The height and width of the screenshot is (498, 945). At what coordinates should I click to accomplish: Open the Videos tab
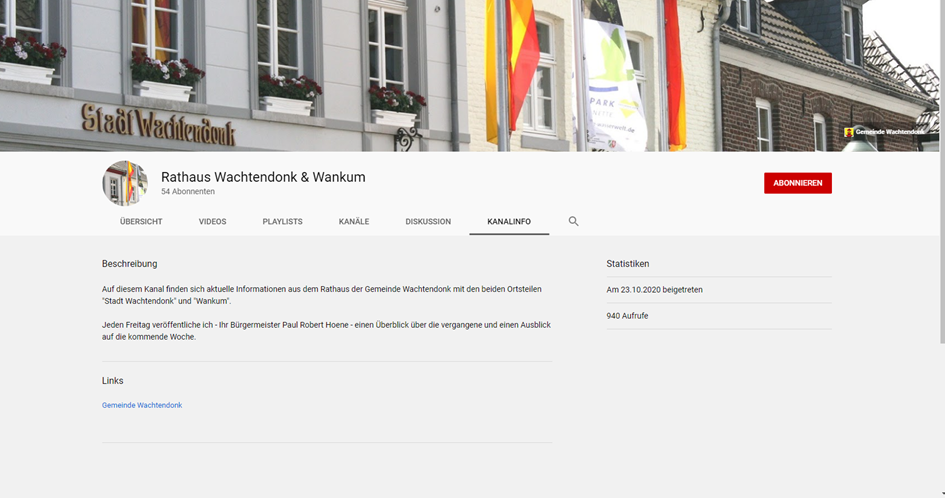(x=212, y=222)
